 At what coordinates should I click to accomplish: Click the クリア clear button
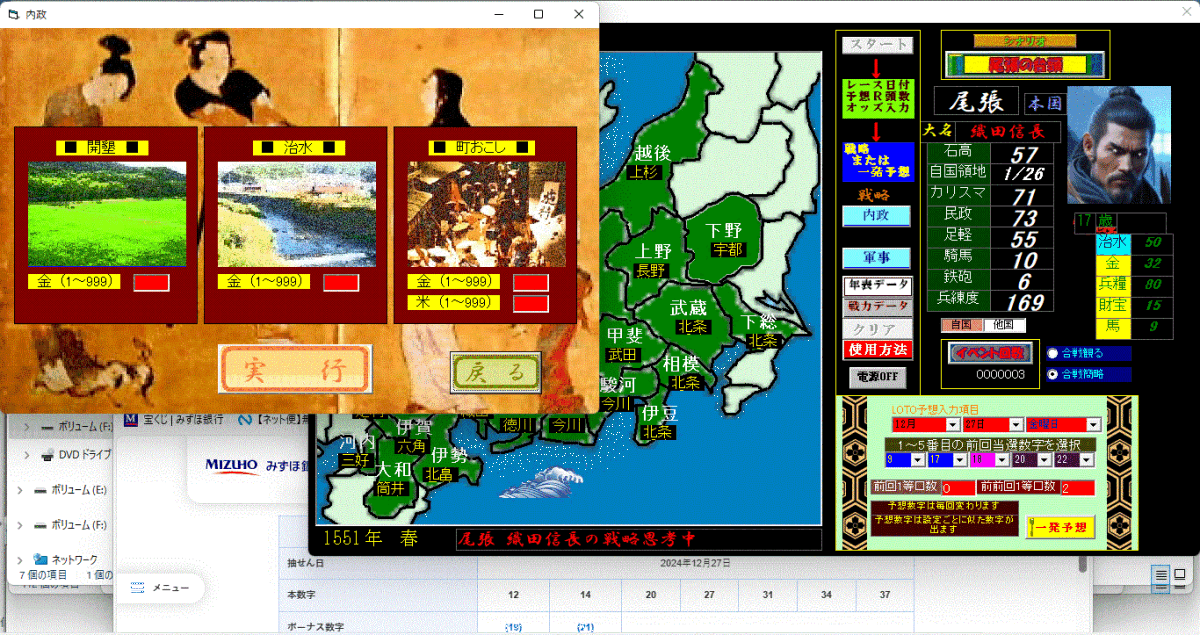click(877, 328)
